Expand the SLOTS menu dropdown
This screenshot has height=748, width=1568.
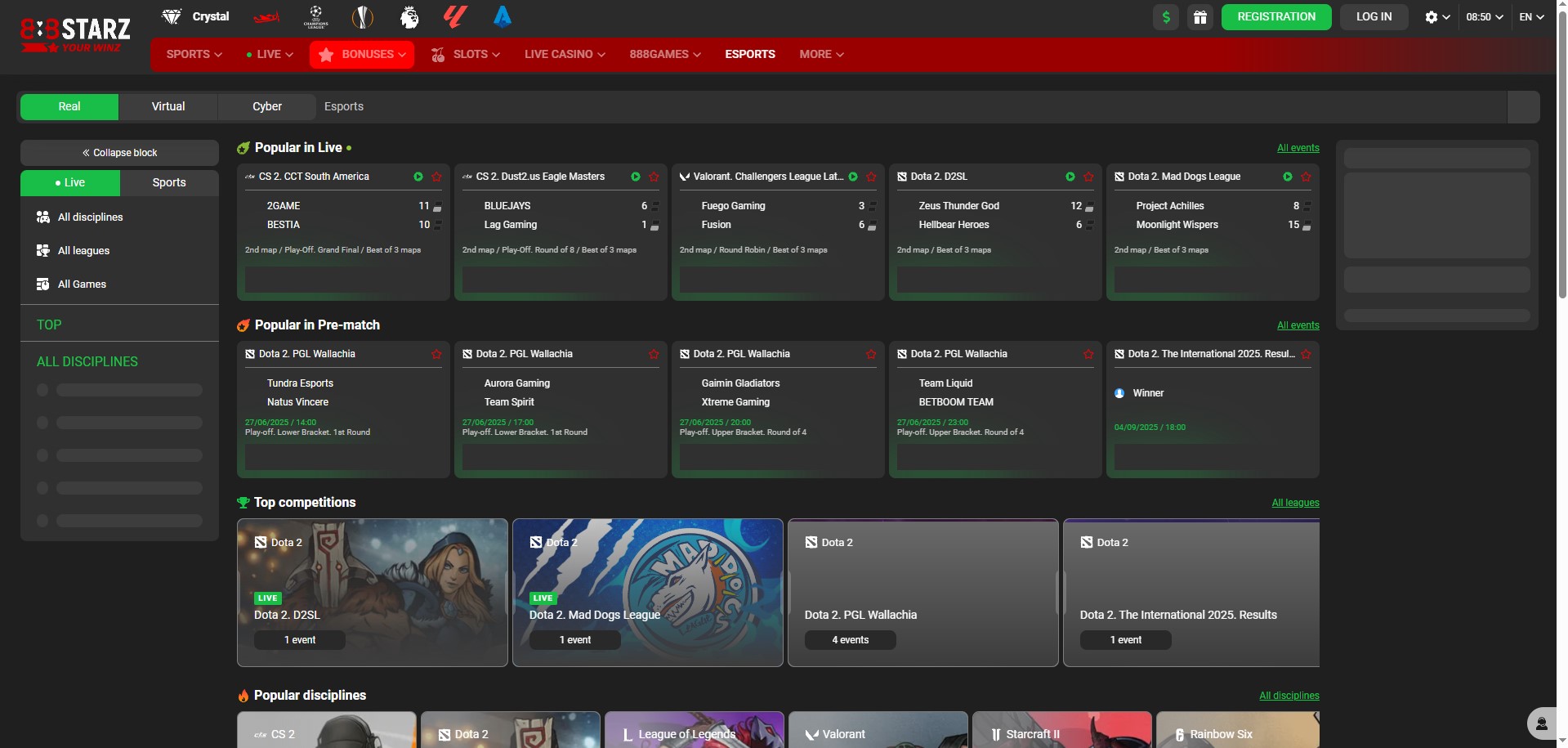pos(465,54)
